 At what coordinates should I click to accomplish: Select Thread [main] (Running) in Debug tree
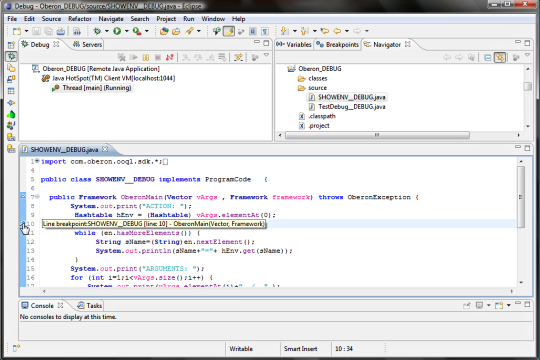[x=92, y=88]
